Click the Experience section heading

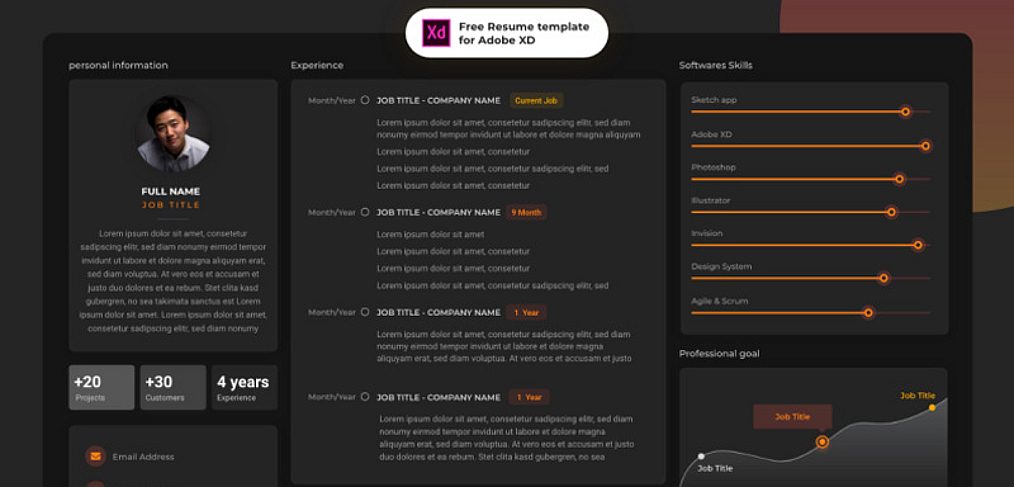pyautogui.click(x=317, y=65)
